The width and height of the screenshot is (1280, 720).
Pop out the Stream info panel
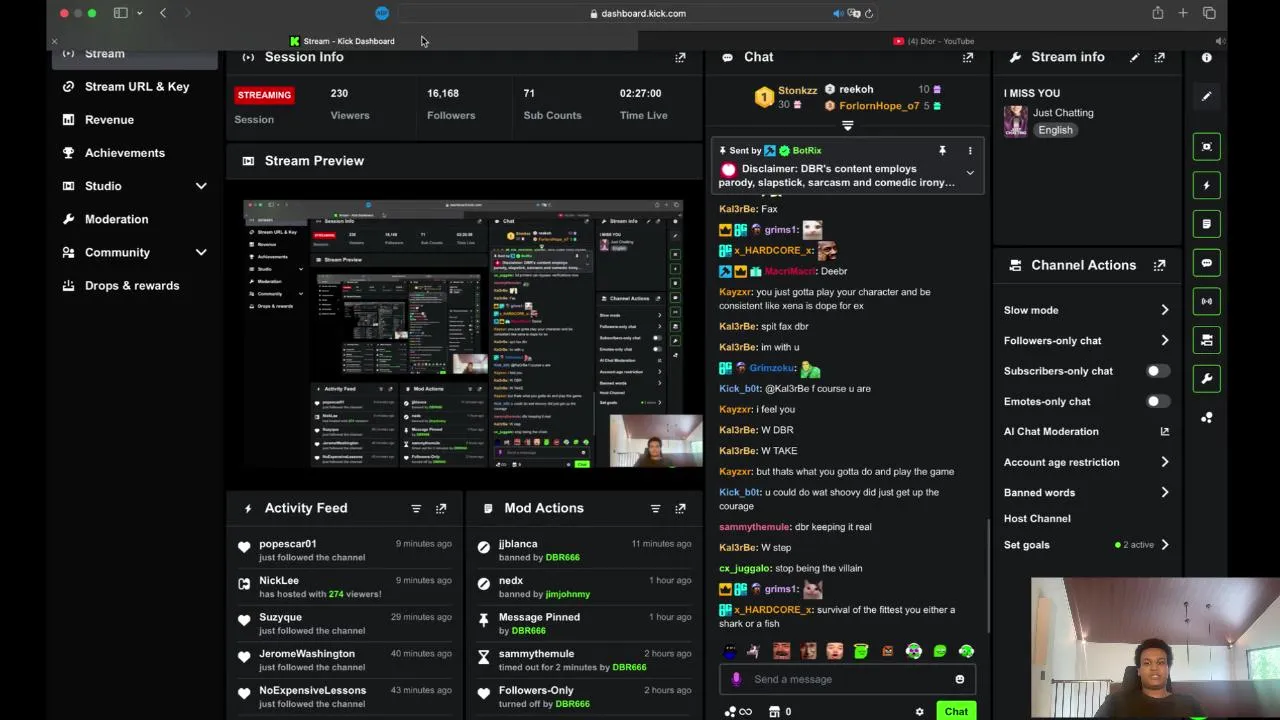(1159, 58)
